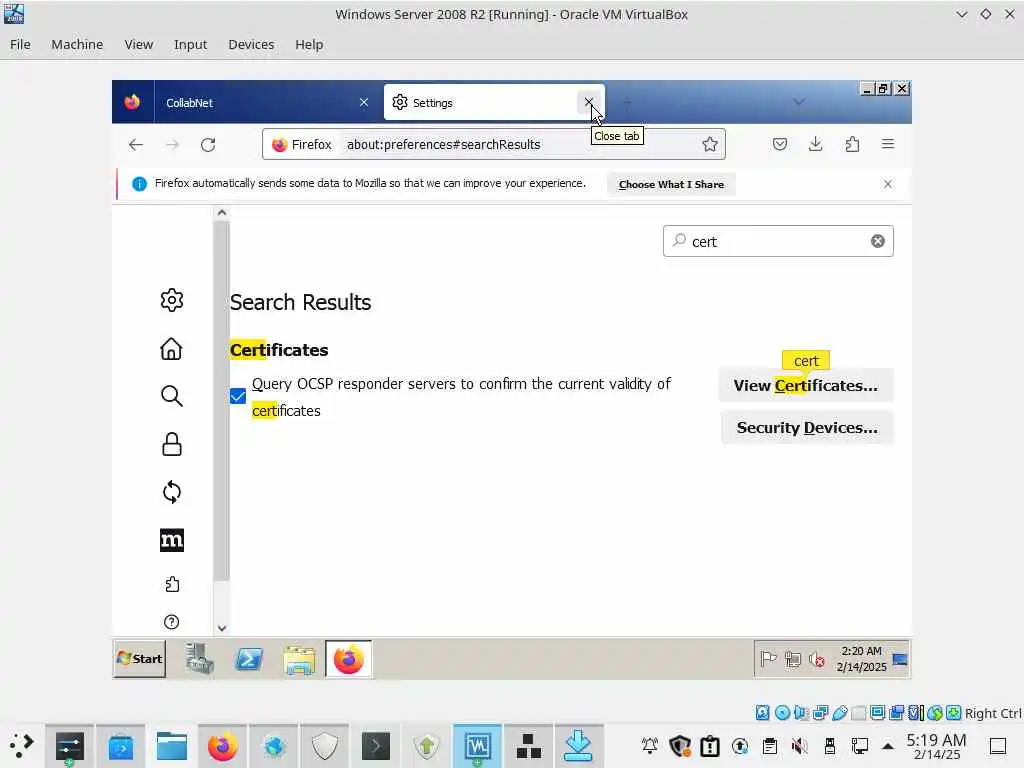Click the Firefox identity label in address bar
1024x768 pixels.
tap(302, 144)
